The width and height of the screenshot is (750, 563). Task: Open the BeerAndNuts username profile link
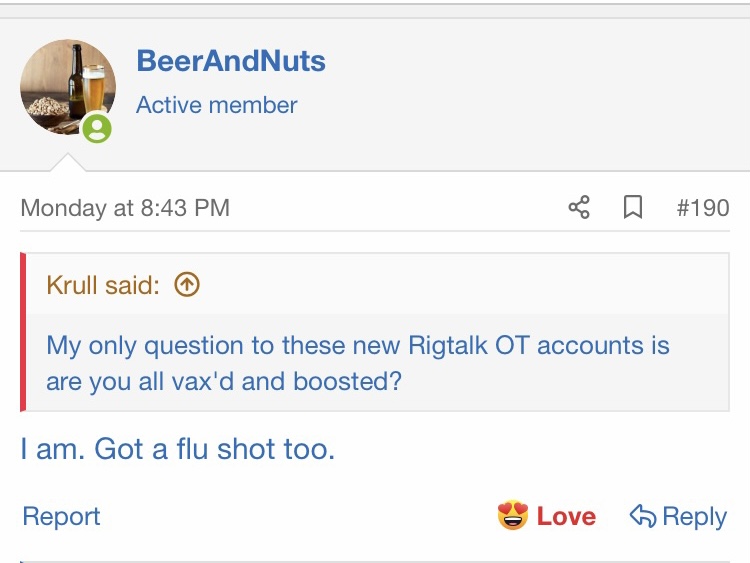[x=231, y=61]
